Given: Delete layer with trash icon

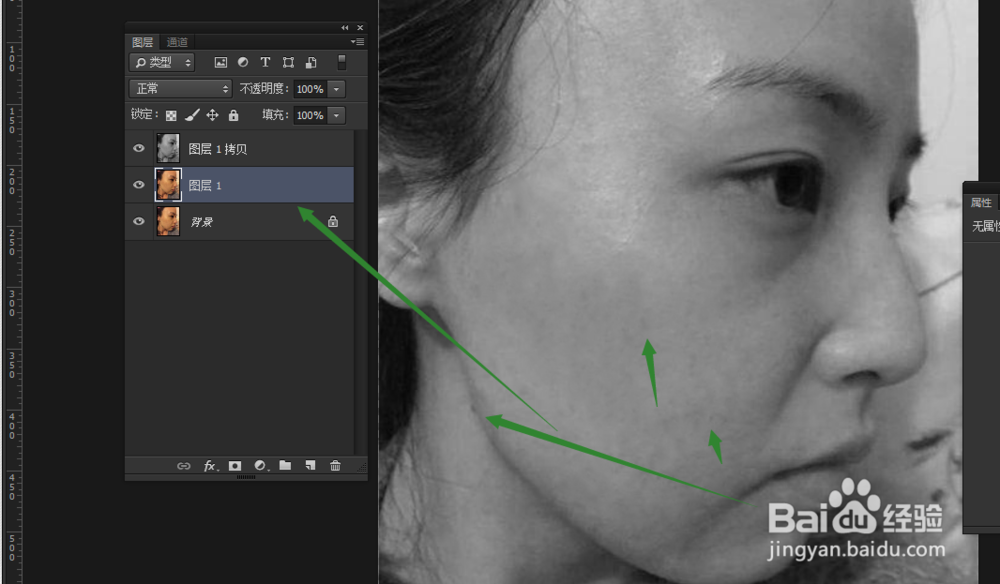Looking at the screenshot, I should [335, 466].
